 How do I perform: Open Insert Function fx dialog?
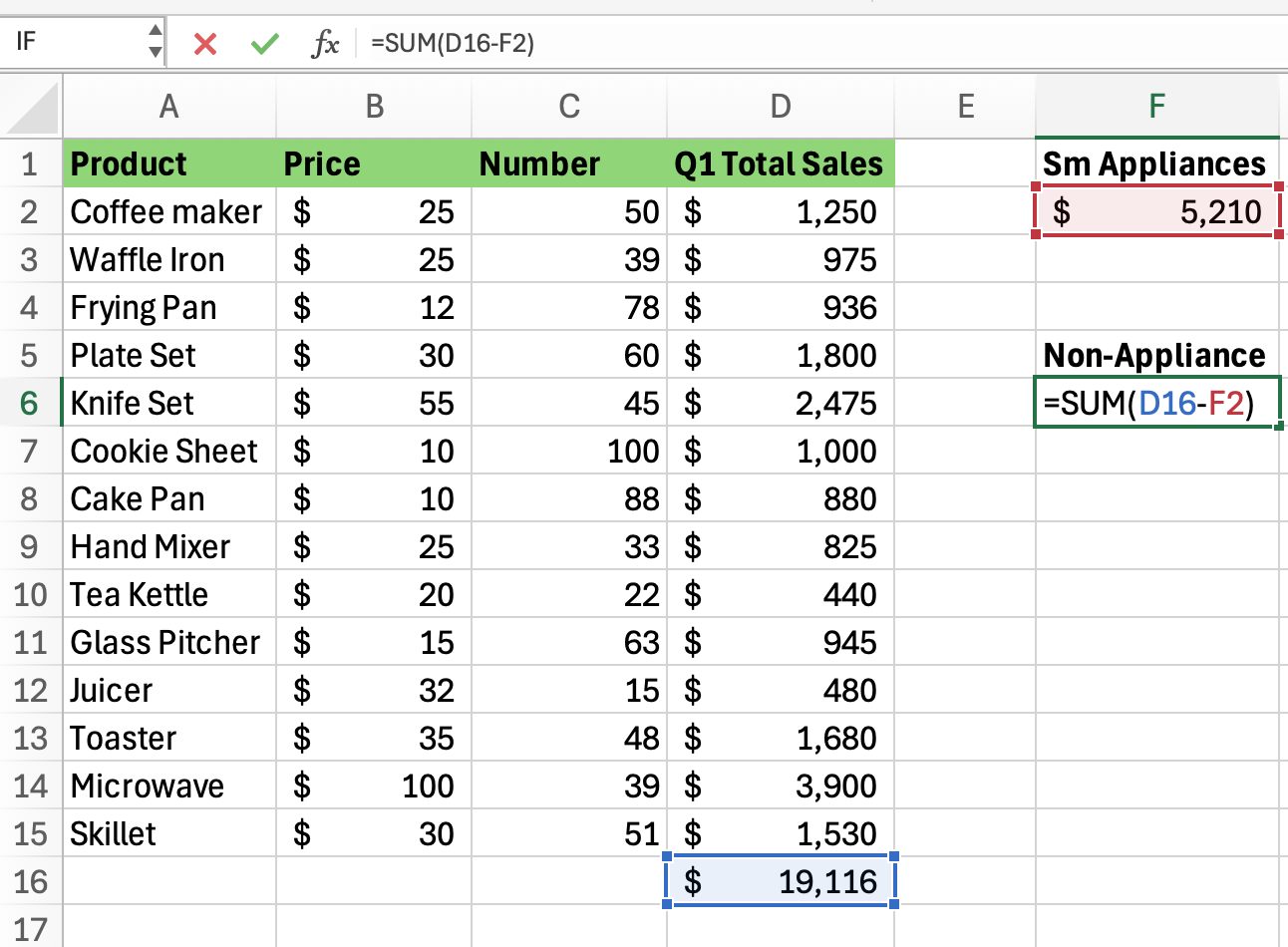325,43
